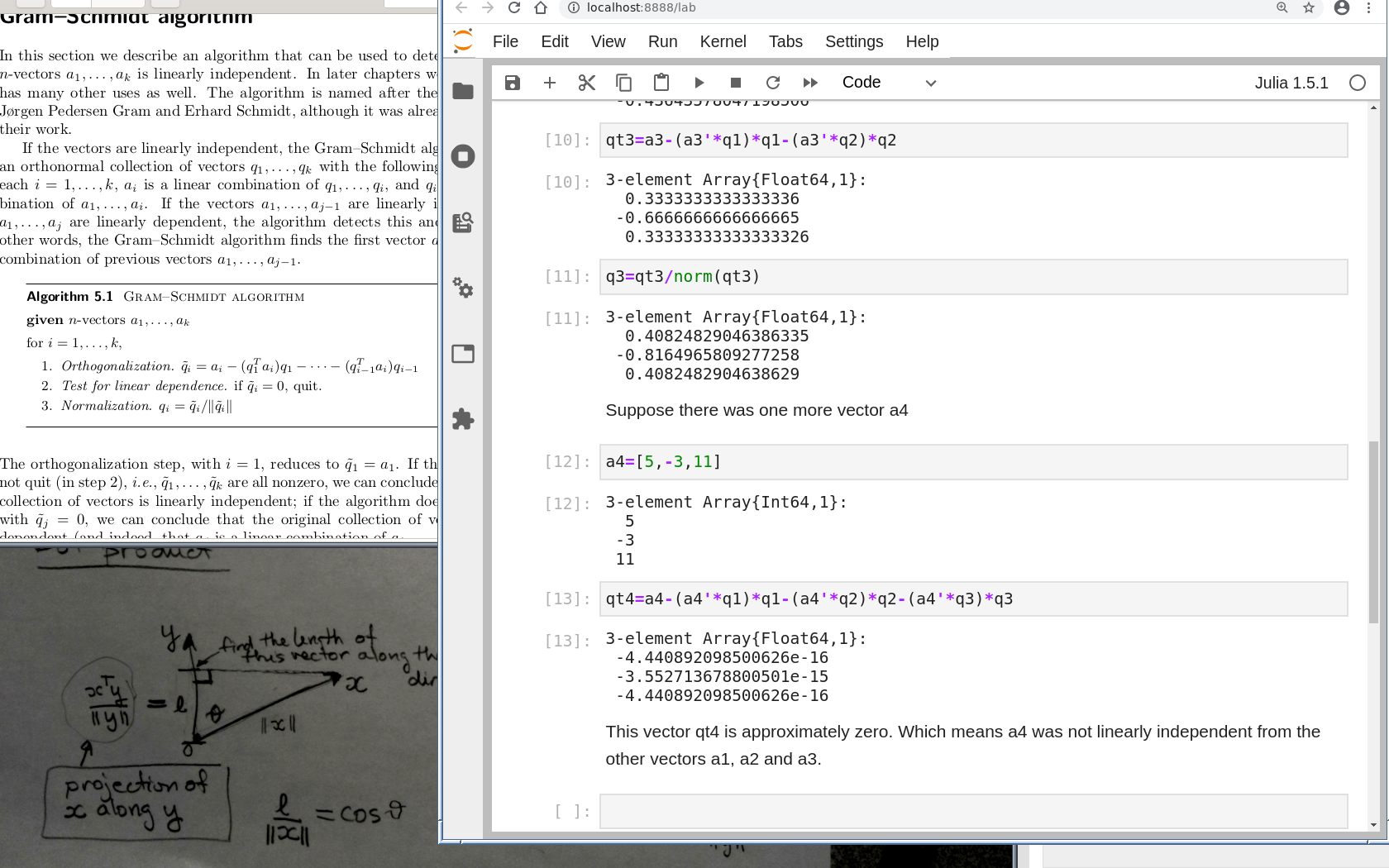The height and width of the screenshot is (868, 1389).
Task: Paste cell from clipboard
Action: click(x=661, y=83)
